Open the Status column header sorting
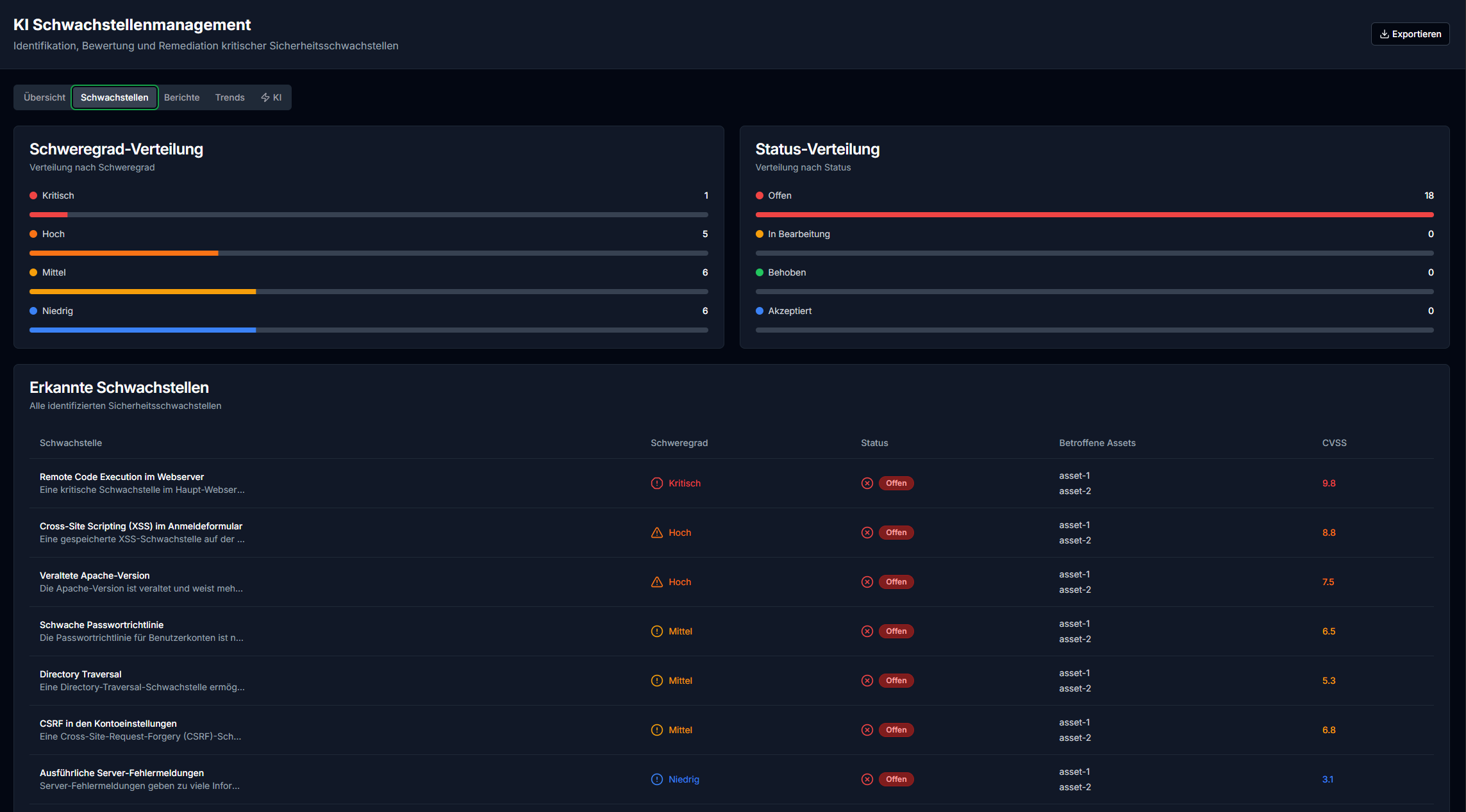 [874, 442]
